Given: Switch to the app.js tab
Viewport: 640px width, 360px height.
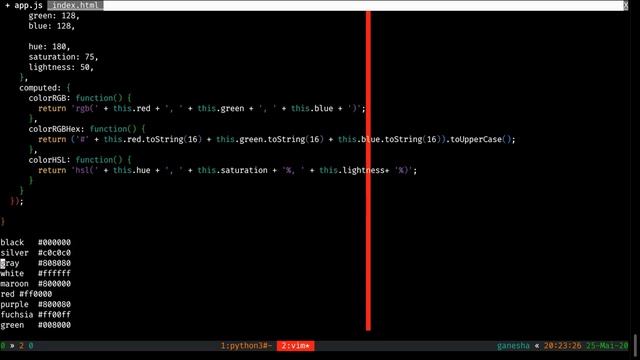Looking at the screenshot, I should pyautogui.click(x=24, y=5).
